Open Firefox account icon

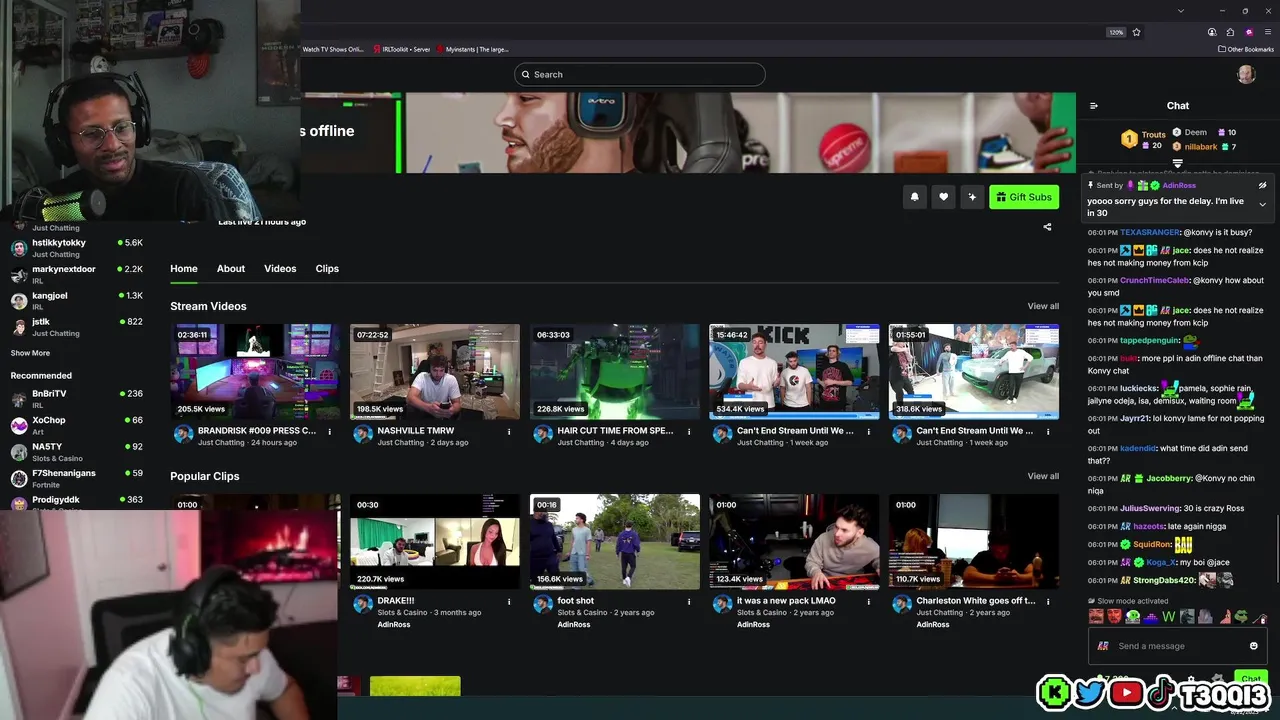click(x=1212, y=32)
